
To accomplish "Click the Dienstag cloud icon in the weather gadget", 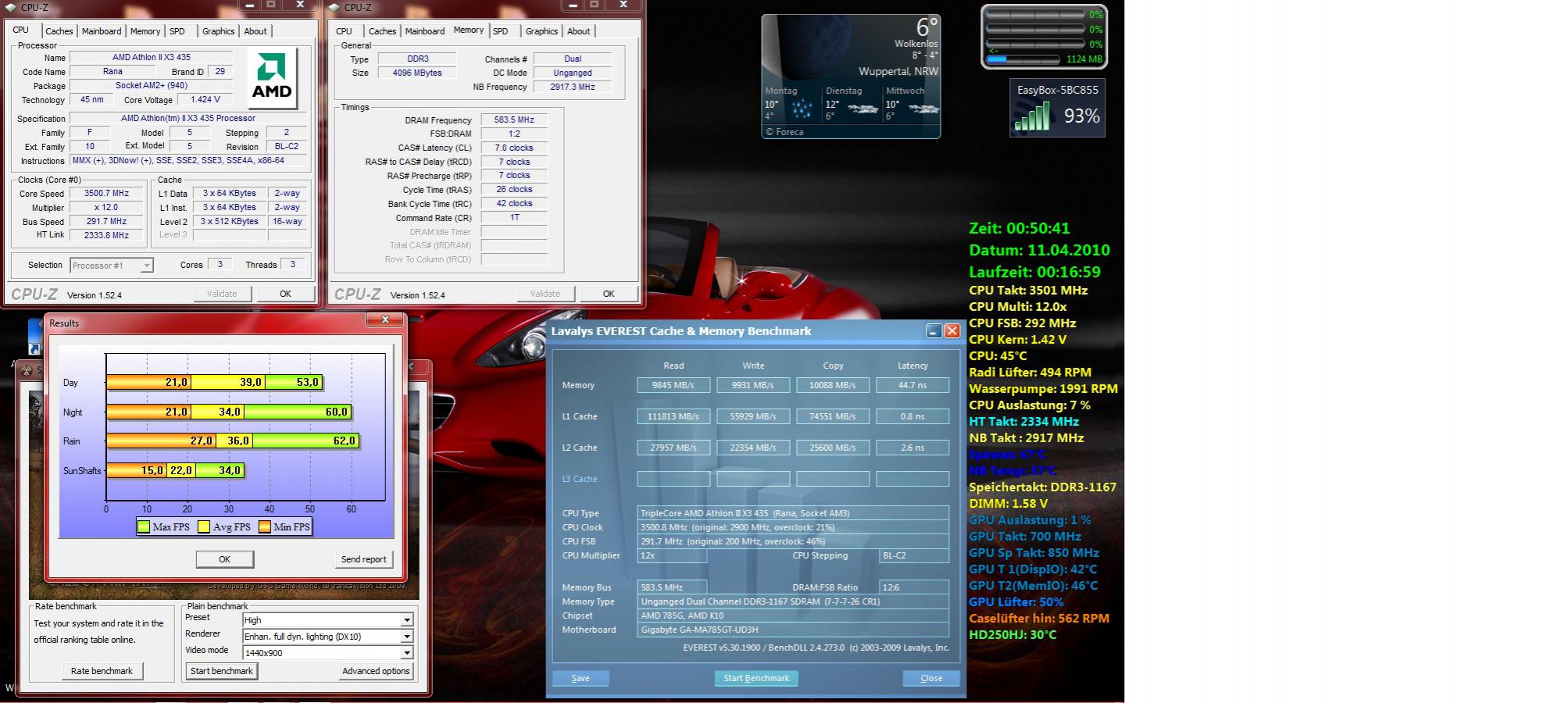I will pos(863,109).
